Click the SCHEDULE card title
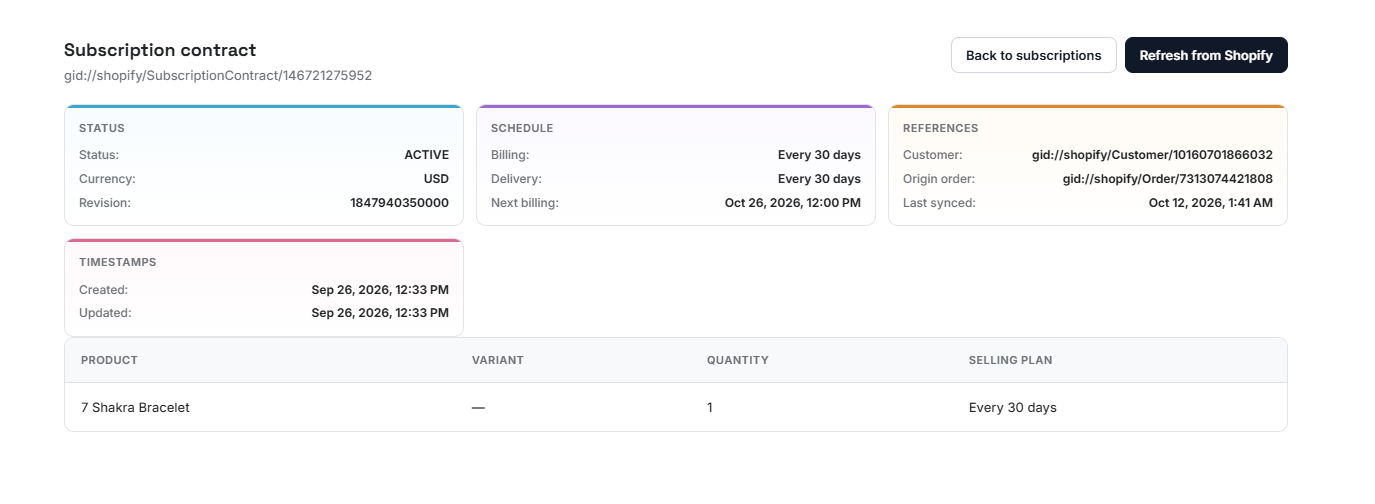Screen dimensions: 1375x504 click(522, 128)
